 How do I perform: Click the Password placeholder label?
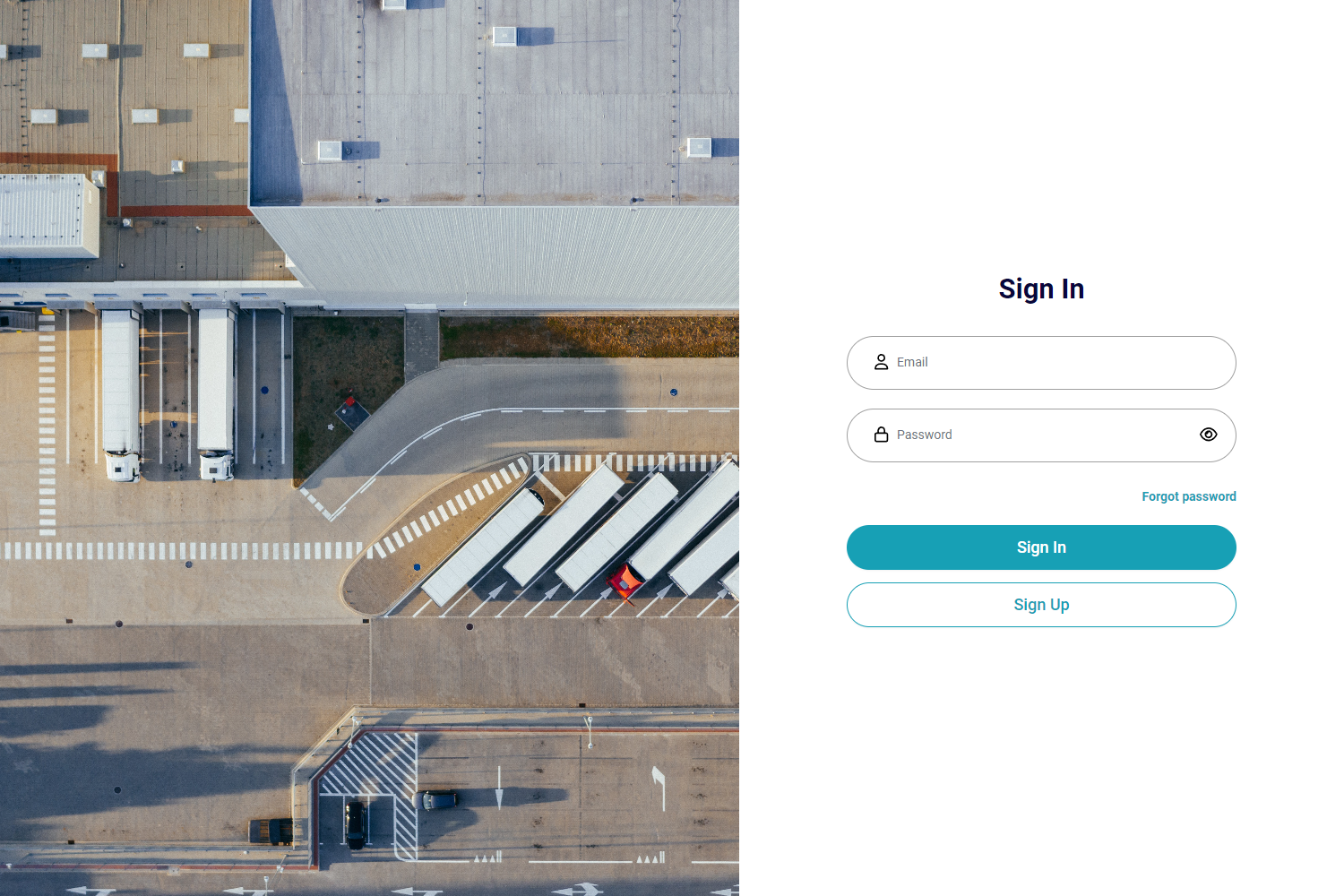coord(925,435)
